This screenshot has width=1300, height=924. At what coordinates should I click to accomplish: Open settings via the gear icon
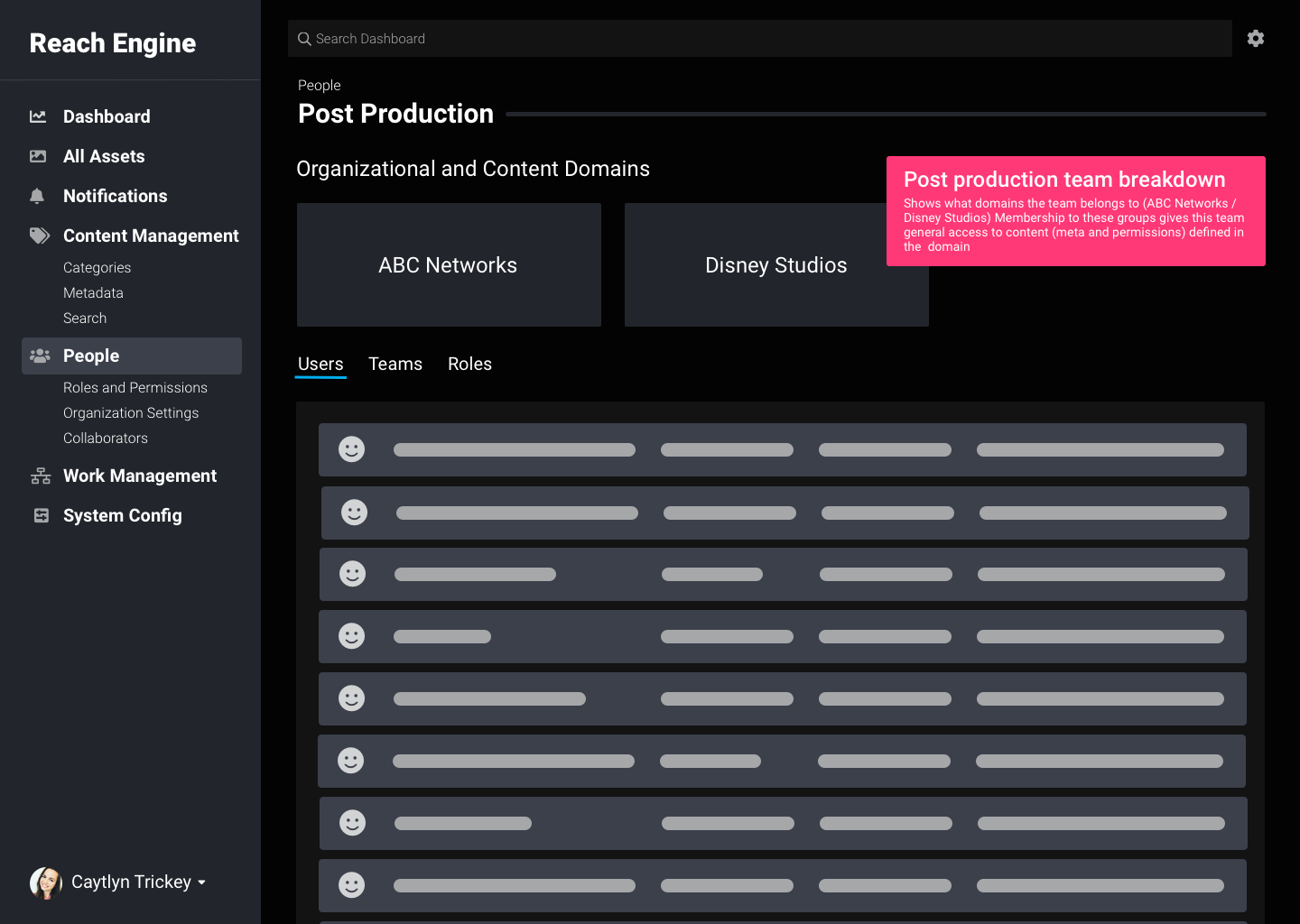pos(1256,38)
